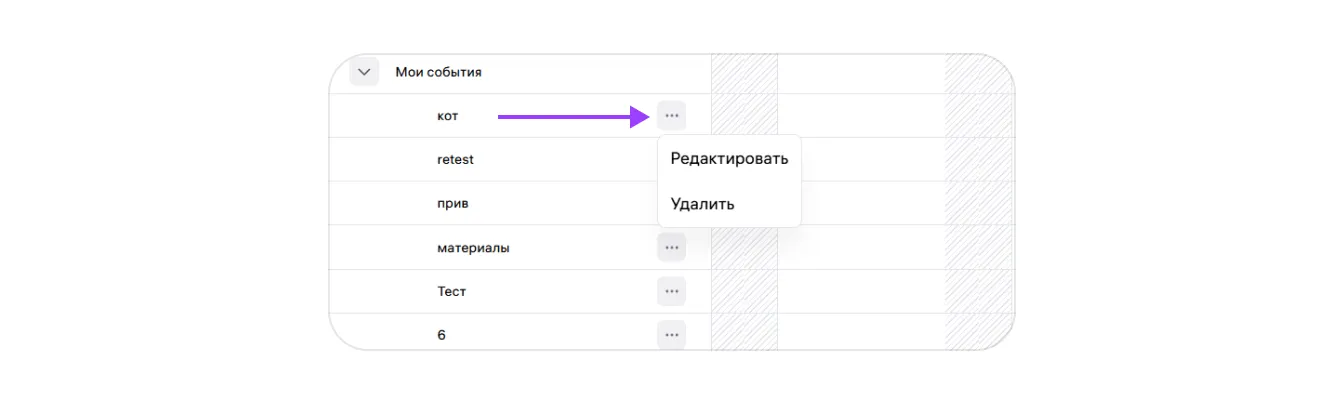Click the Тест event name
1344x406 pixels.
(452, 291)
